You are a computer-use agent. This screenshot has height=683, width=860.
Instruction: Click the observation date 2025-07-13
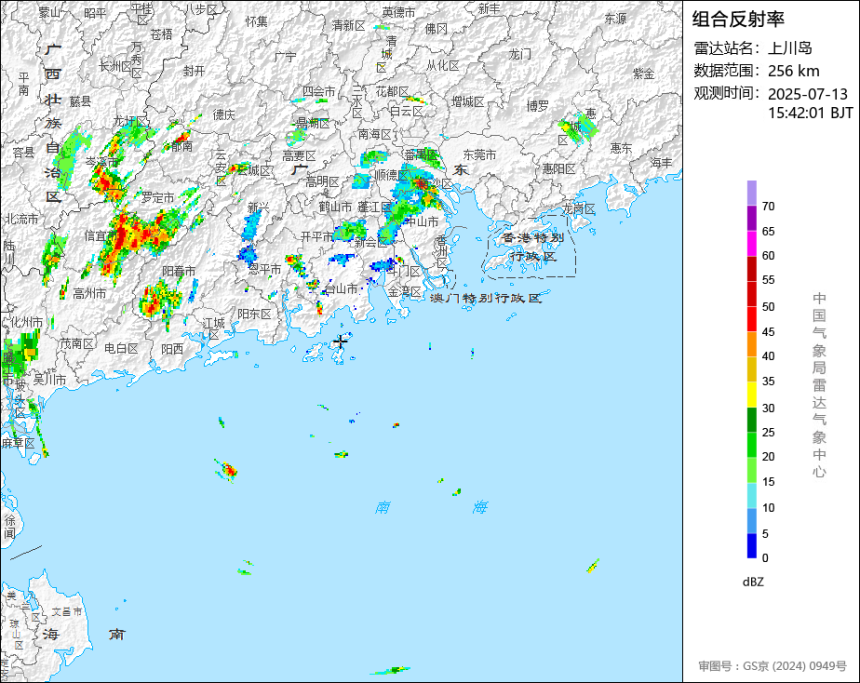(x=807, y=94)
